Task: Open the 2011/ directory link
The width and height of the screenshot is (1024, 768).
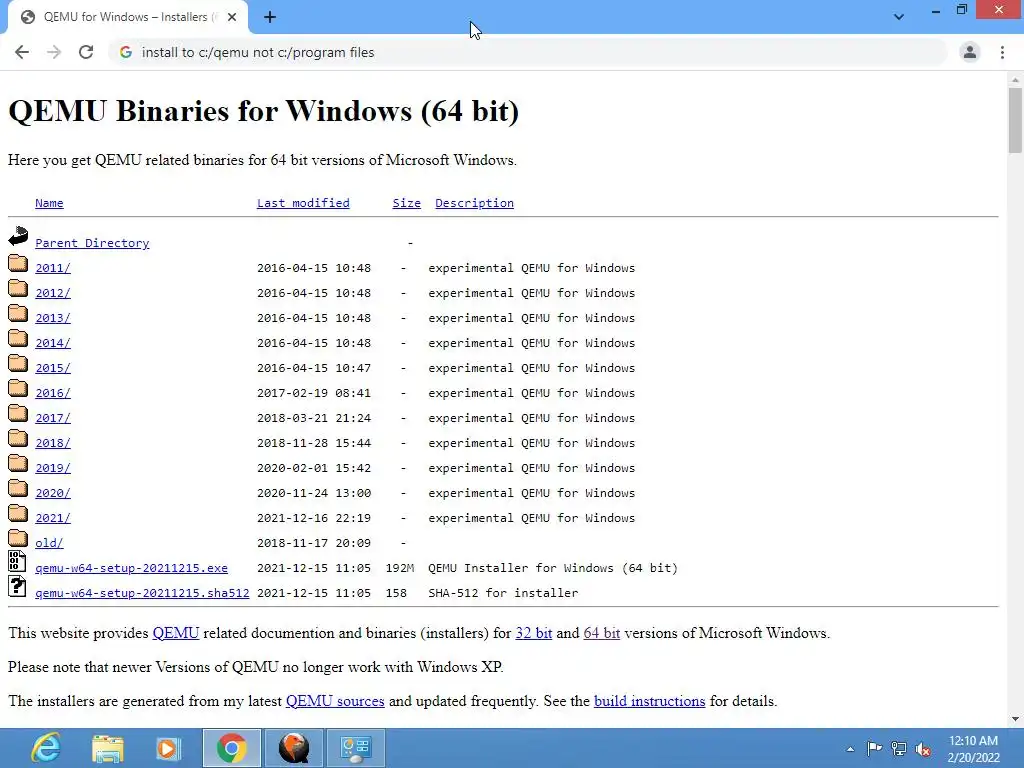Action: coord(53,268)
